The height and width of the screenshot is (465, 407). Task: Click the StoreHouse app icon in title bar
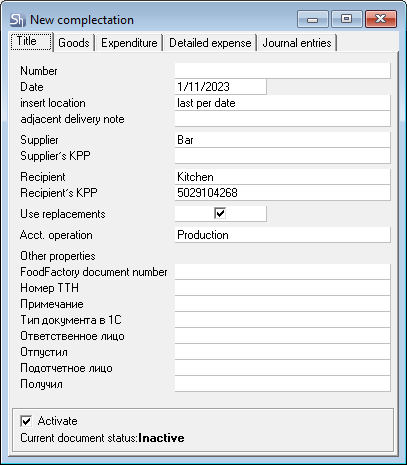point(17,20)
